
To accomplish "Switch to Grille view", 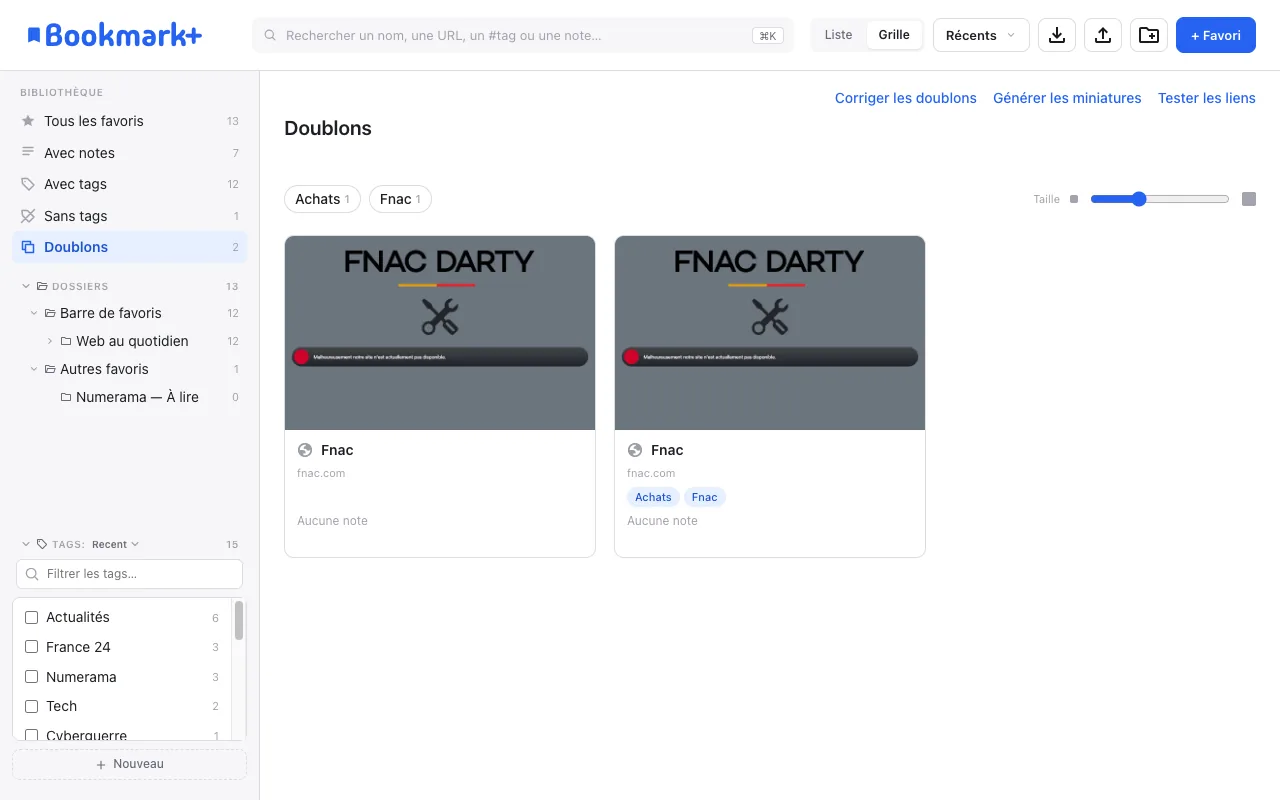I will pos(894,35).
